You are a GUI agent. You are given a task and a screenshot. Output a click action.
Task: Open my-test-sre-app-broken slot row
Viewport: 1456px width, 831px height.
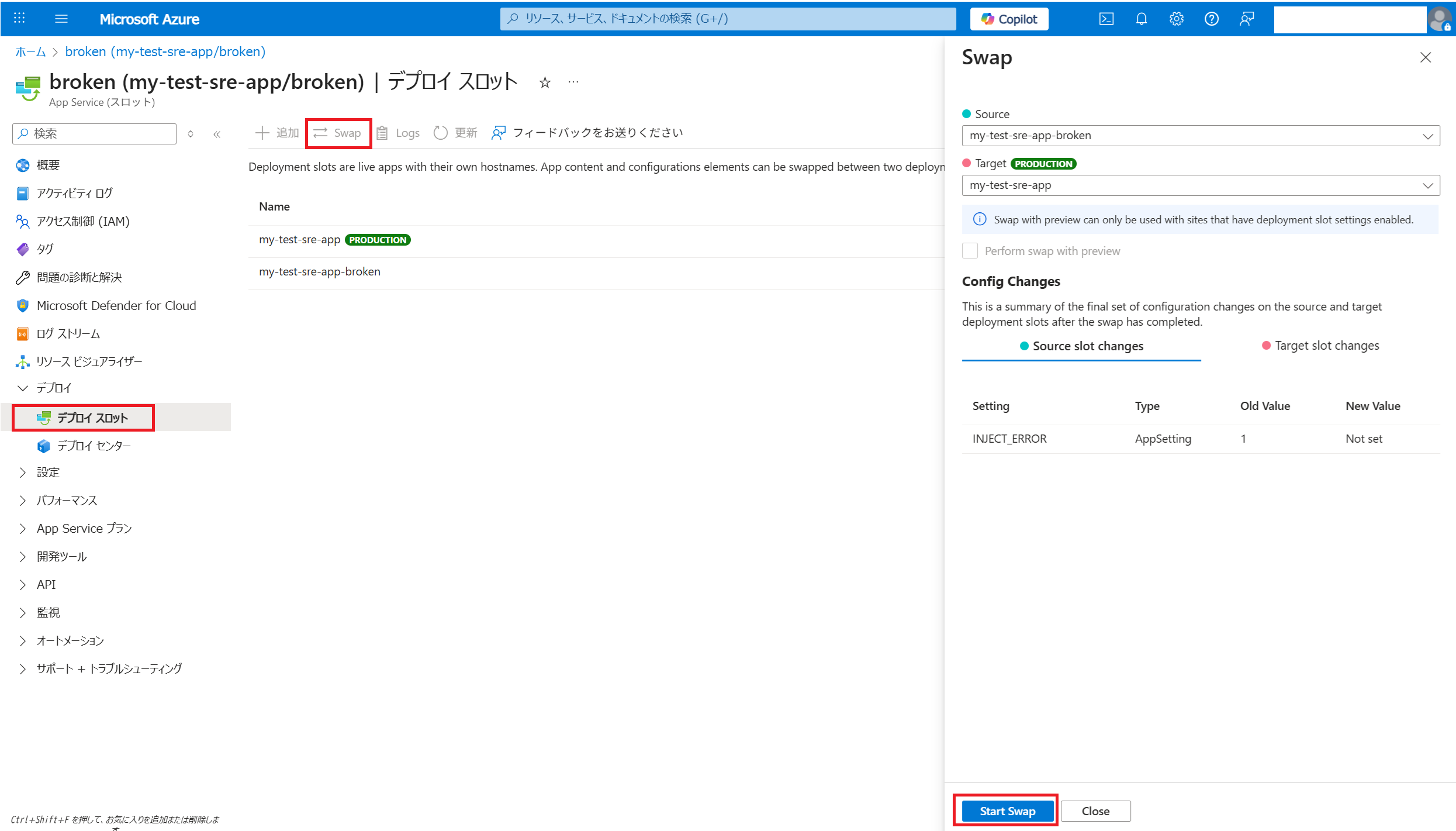[x=596, y=272]
